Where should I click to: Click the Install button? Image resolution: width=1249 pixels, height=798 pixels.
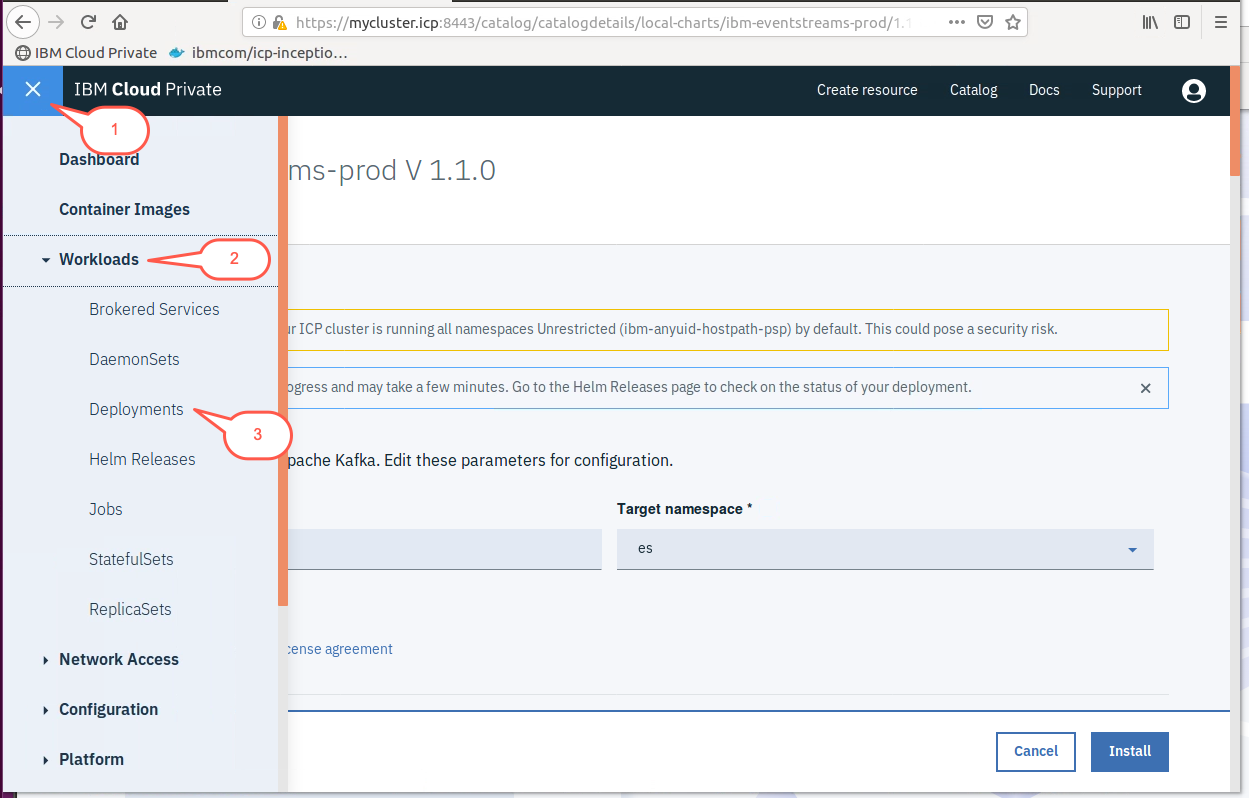pos(1130,752)
